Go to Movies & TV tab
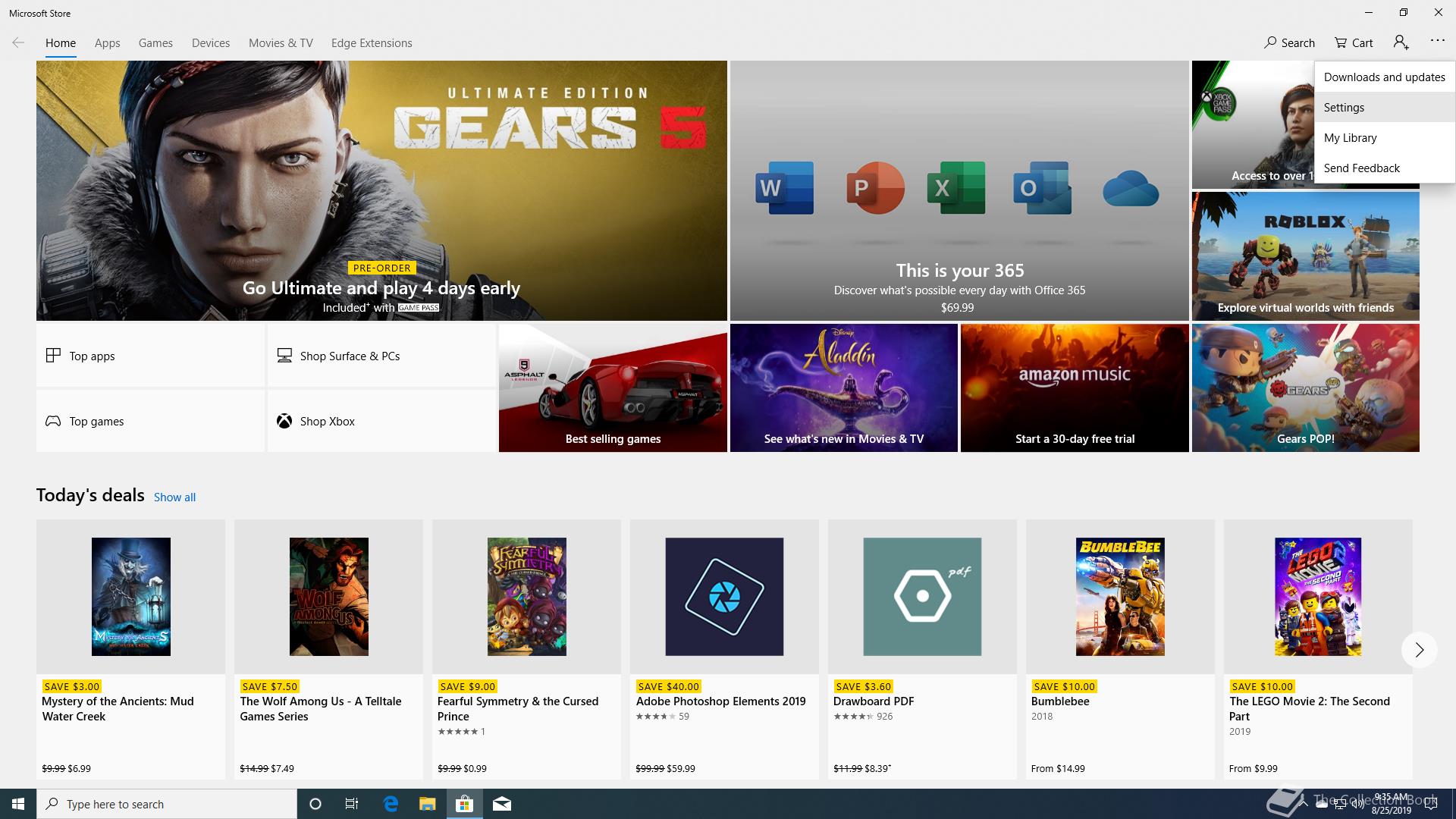The height and width of the screenshot is (819, 1456). [281, 42]
